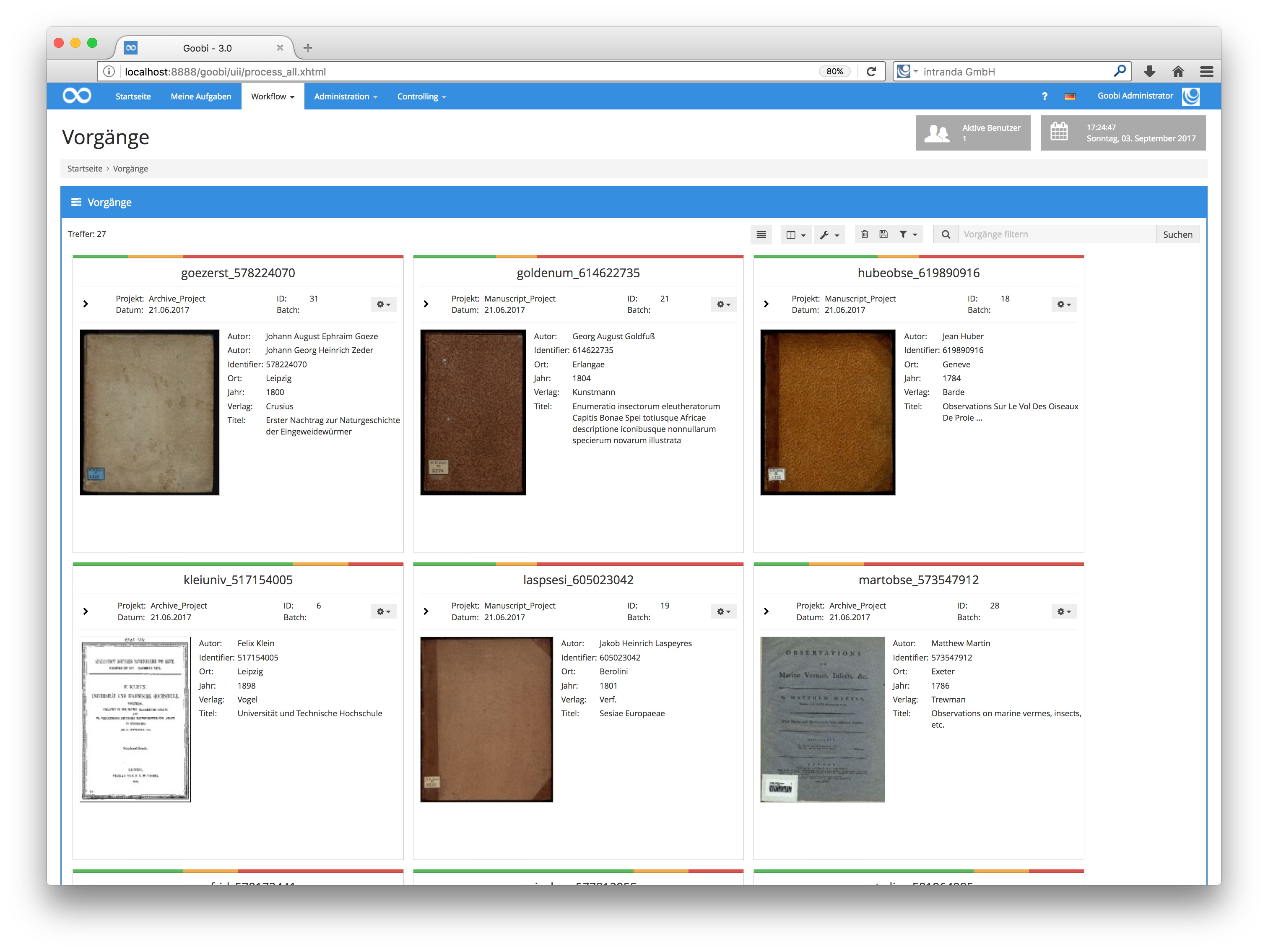Open a new browser tab with plus
Viewport: 1268px width, 952px height.
(x=307, y=48)
